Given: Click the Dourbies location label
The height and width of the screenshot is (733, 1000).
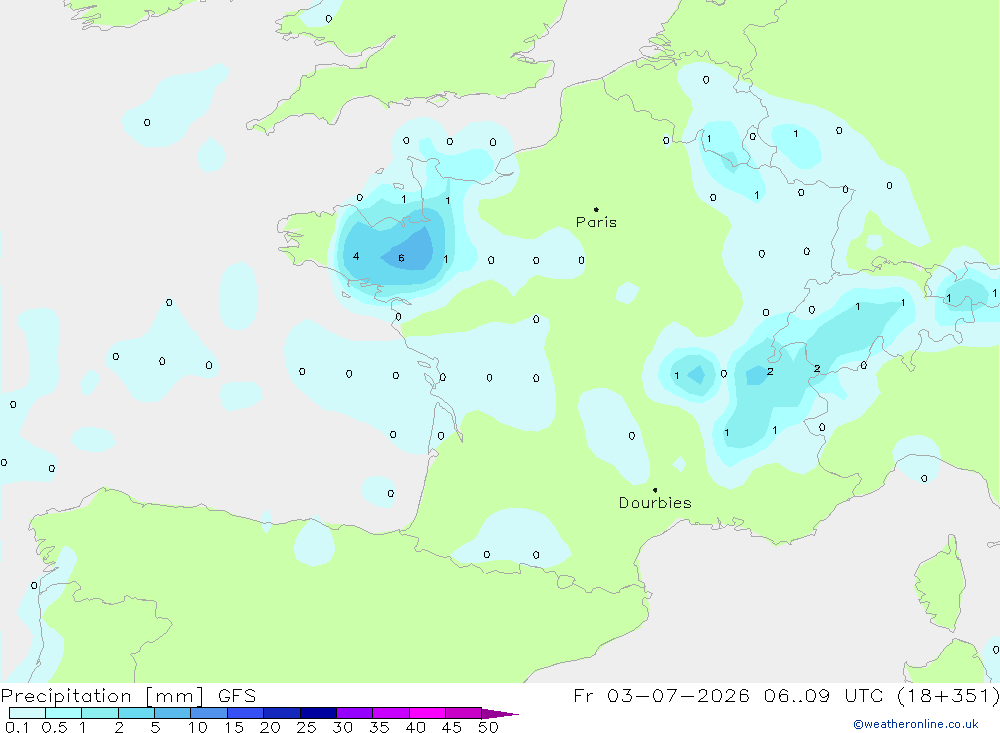Looking at the screenshot, I should click(655, 503).
